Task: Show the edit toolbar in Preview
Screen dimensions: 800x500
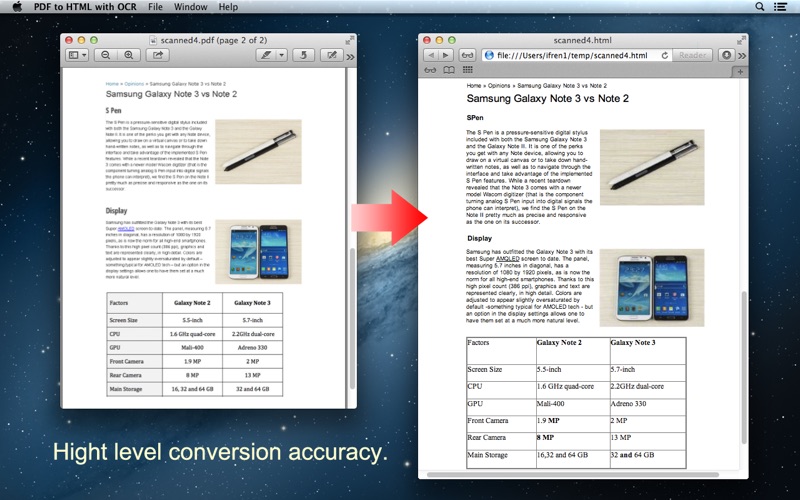Action: pyautogui.click(x=332, y=55)
